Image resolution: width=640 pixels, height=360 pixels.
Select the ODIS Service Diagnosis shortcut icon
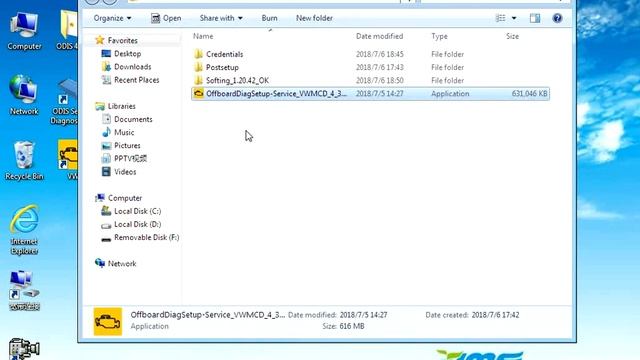[64, 101]
